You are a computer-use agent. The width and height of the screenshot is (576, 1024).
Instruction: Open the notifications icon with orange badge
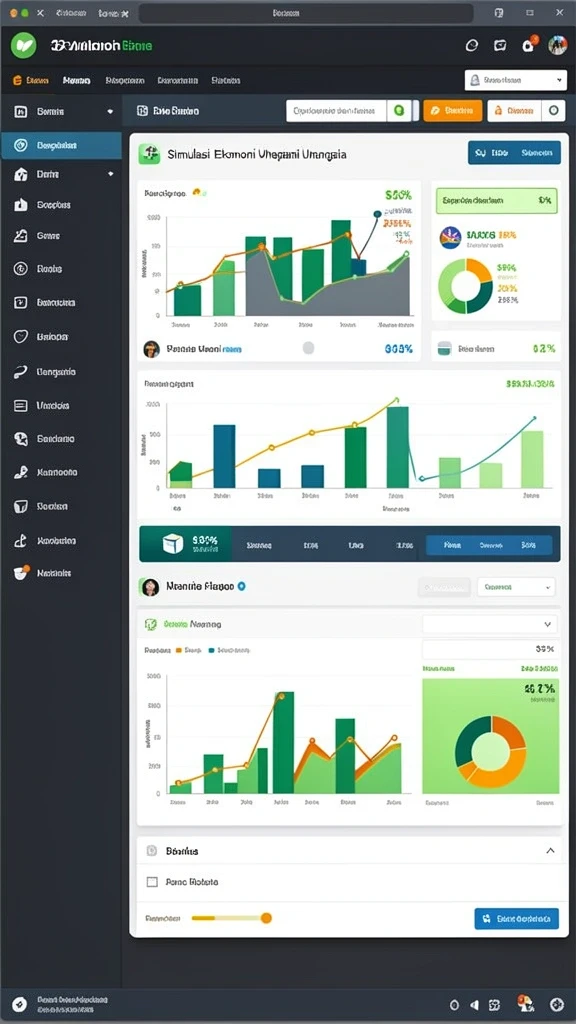pos(528,44)
